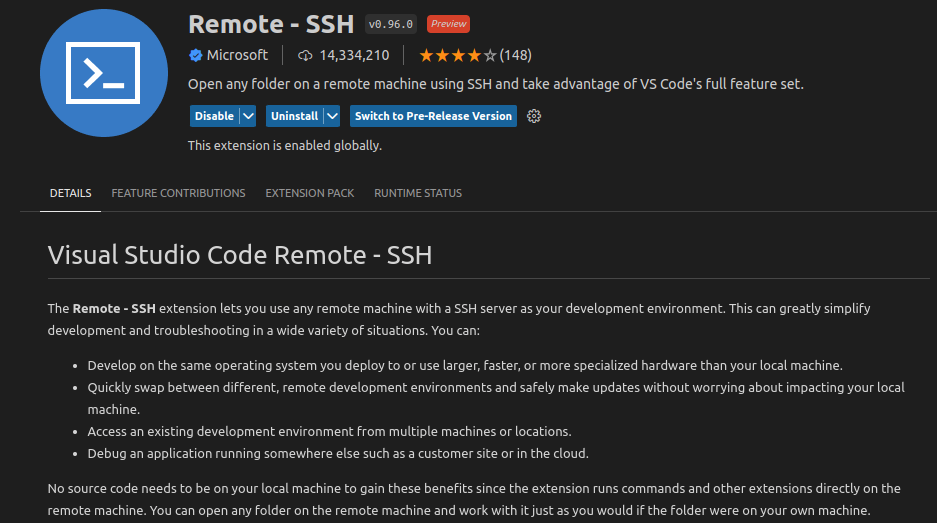Screen dimensions: 937x523
Task: Click bold 'Remote - SSH' in first paragraph
Action: [114, 308]
